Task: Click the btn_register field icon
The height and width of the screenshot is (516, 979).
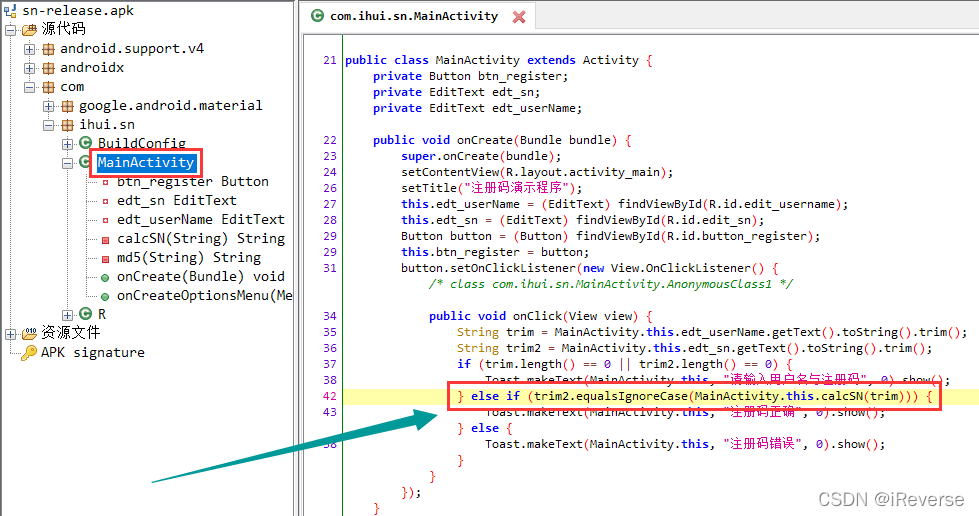Action: pos(106,182)
